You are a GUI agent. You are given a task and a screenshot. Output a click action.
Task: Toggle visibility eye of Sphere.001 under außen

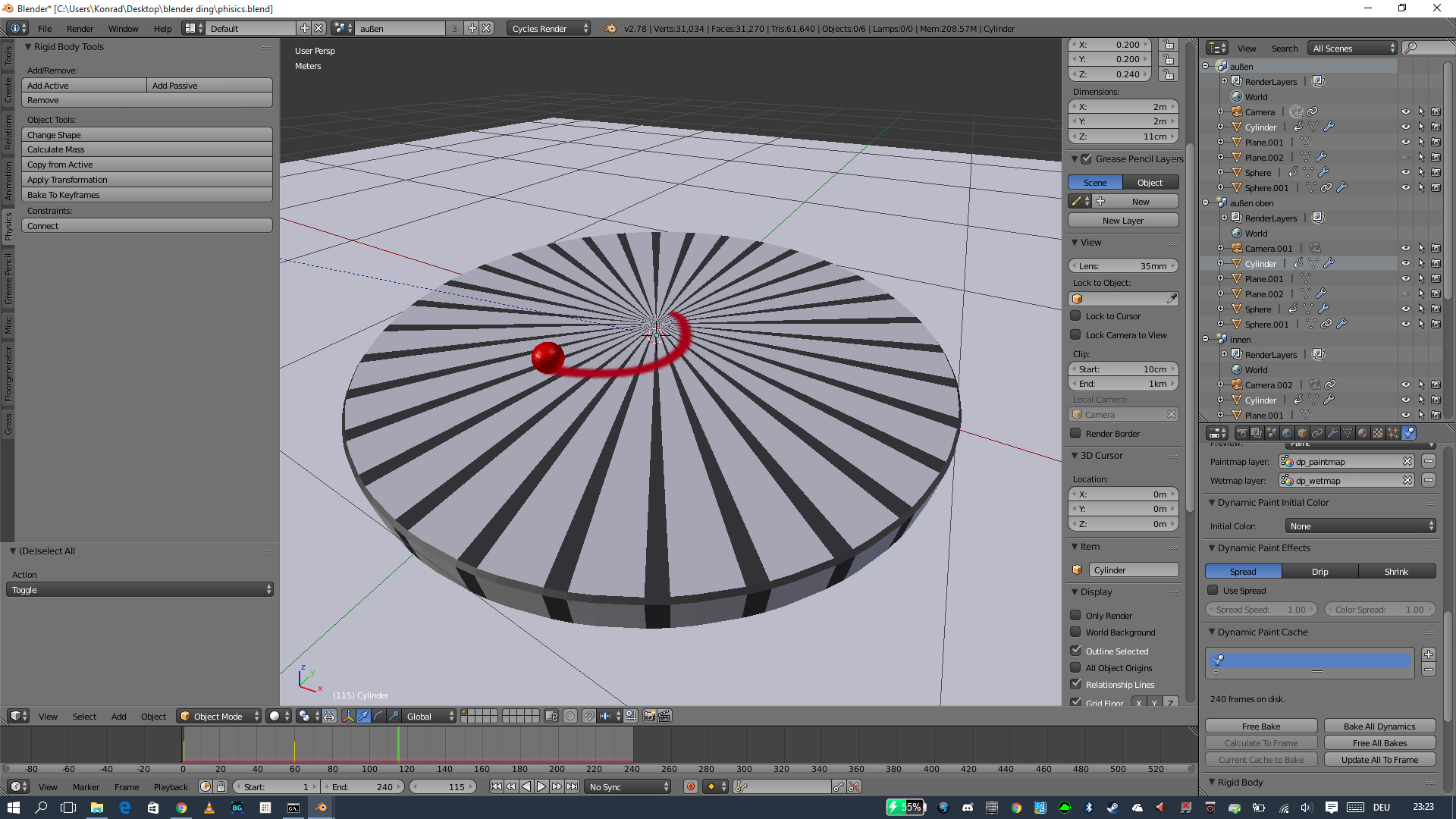tap(1405, 187)
